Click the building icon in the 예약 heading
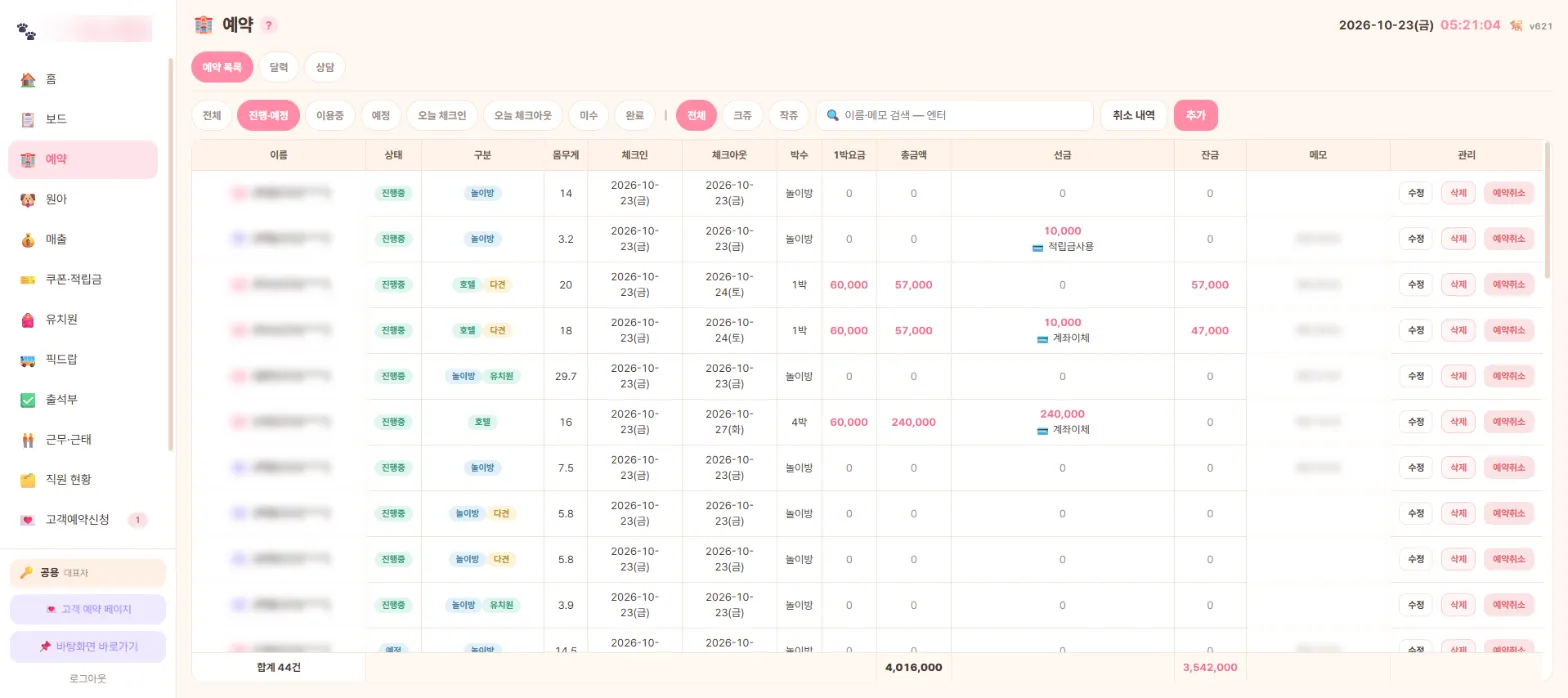This screenshot has width=1568, height=698. 203,25
